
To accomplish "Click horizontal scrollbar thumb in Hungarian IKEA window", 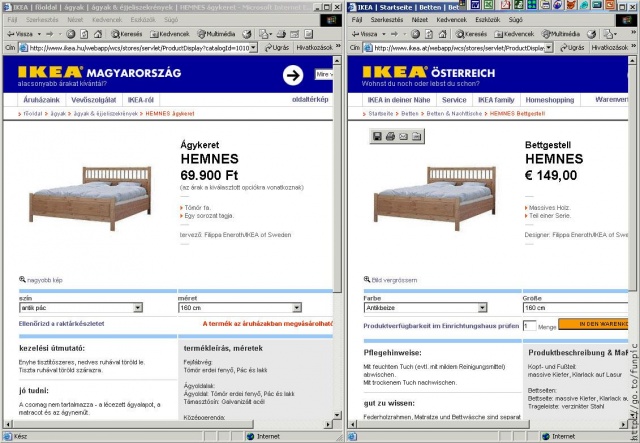I will (x=133, y=424).
